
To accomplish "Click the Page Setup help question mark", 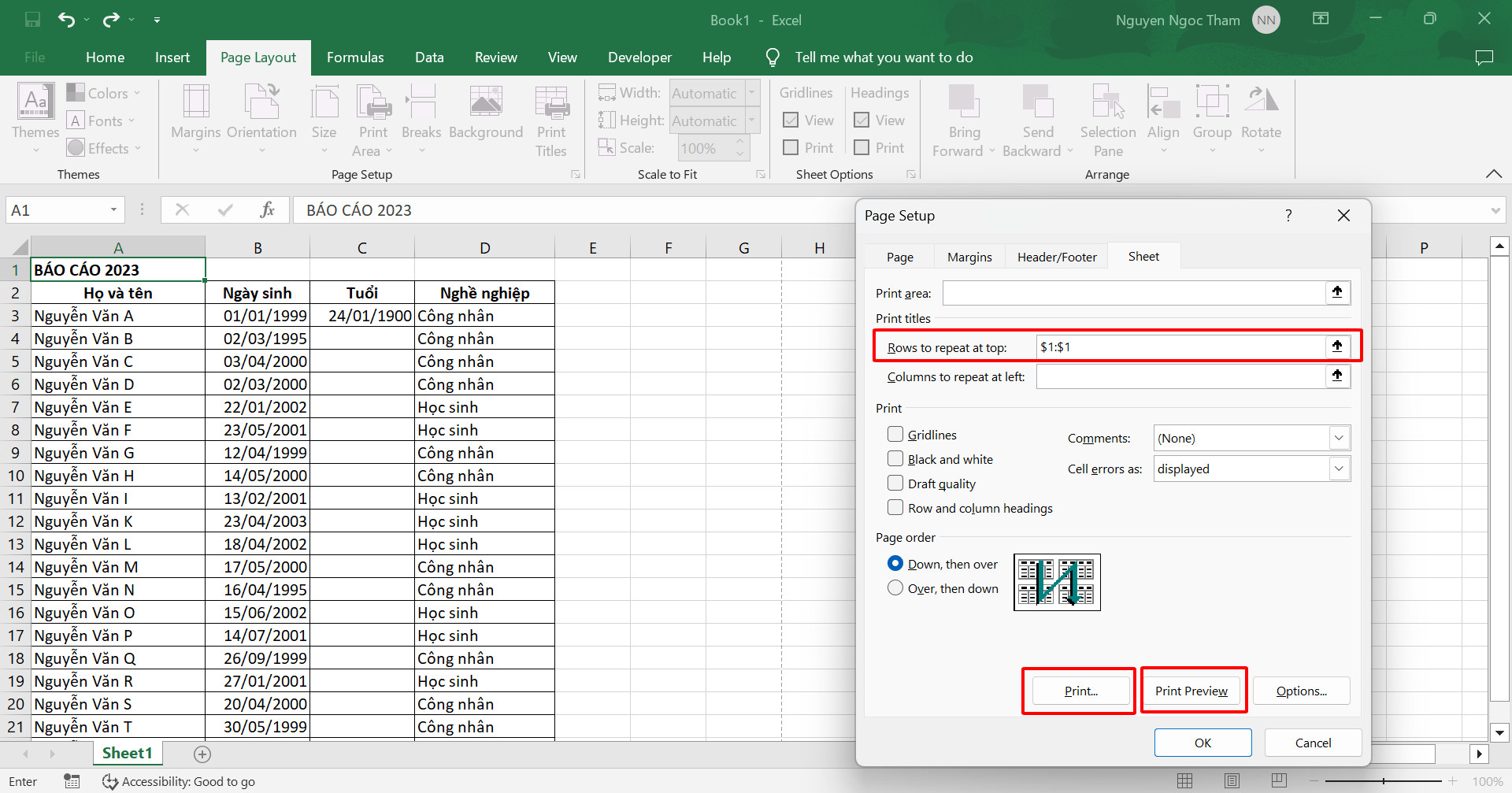I will [1288, 216].
